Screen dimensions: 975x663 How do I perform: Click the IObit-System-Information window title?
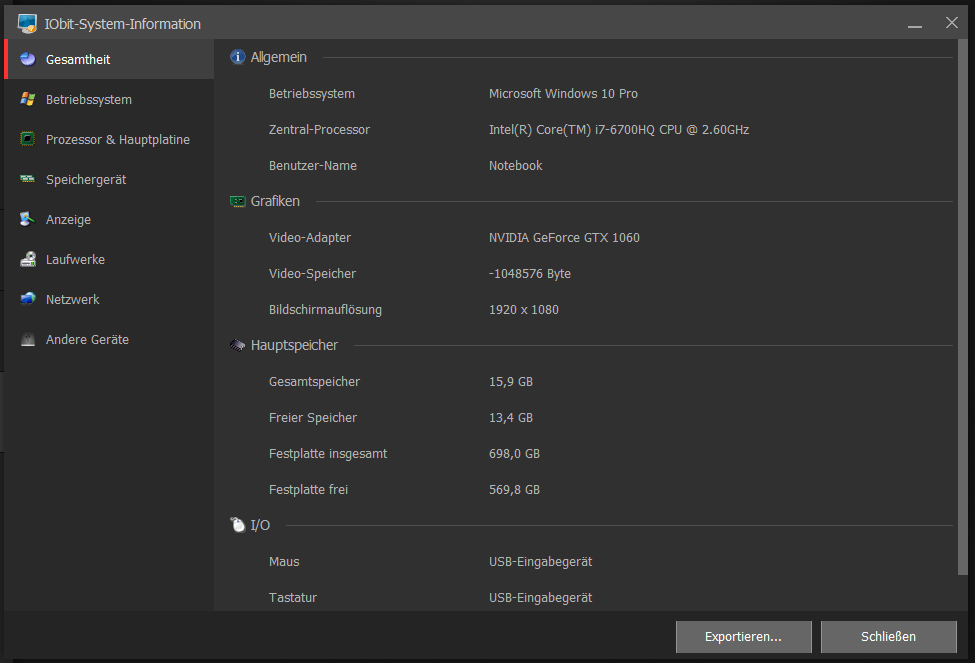122,24
